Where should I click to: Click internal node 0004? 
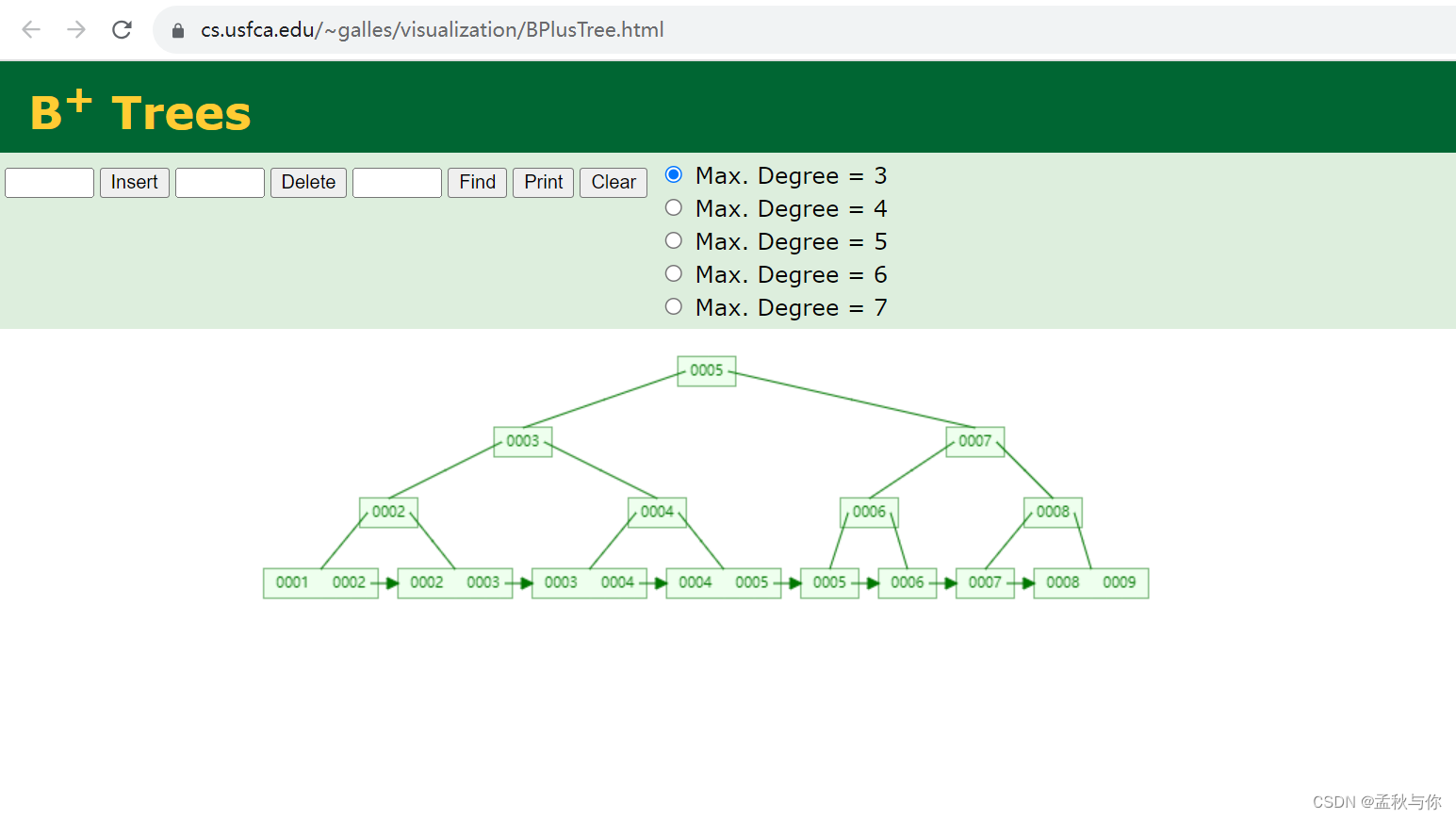pyautogui.click(x=657, y=512)
